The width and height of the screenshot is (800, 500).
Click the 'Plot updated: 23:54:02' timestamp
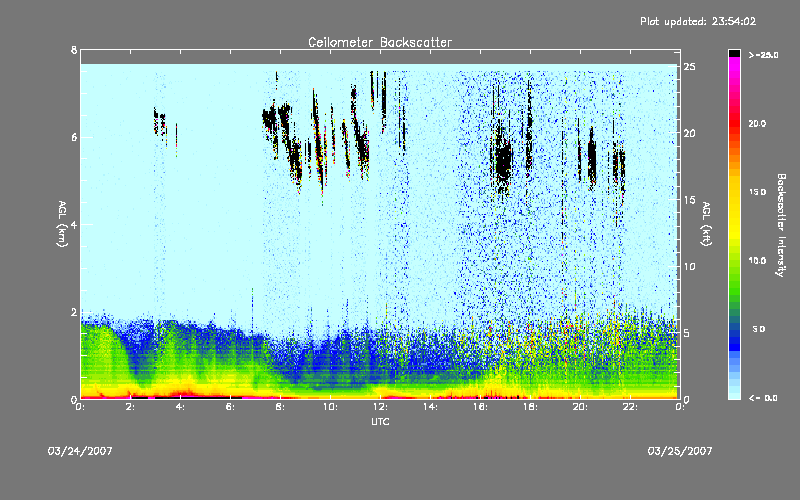[698, 21]
